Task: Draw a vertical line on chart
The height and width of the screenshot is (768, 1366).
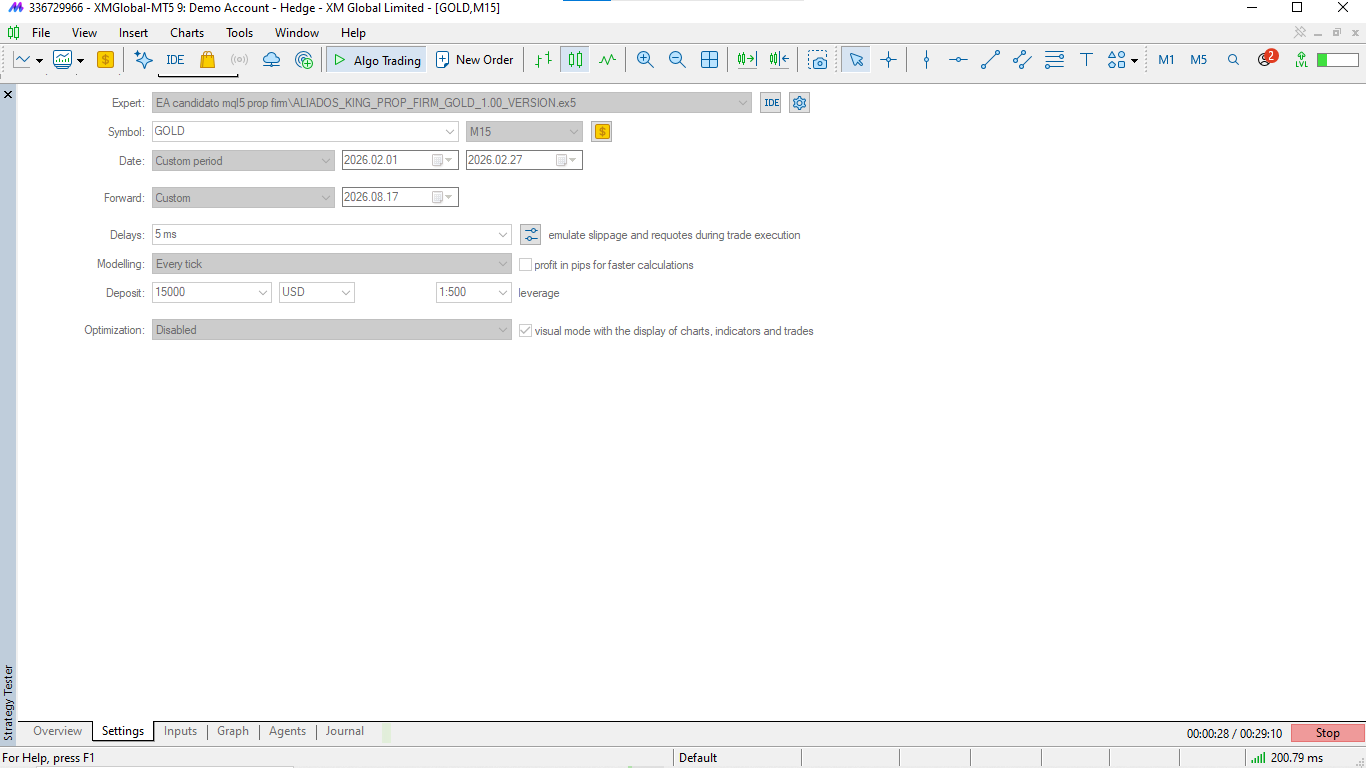Action: point(926,60)
